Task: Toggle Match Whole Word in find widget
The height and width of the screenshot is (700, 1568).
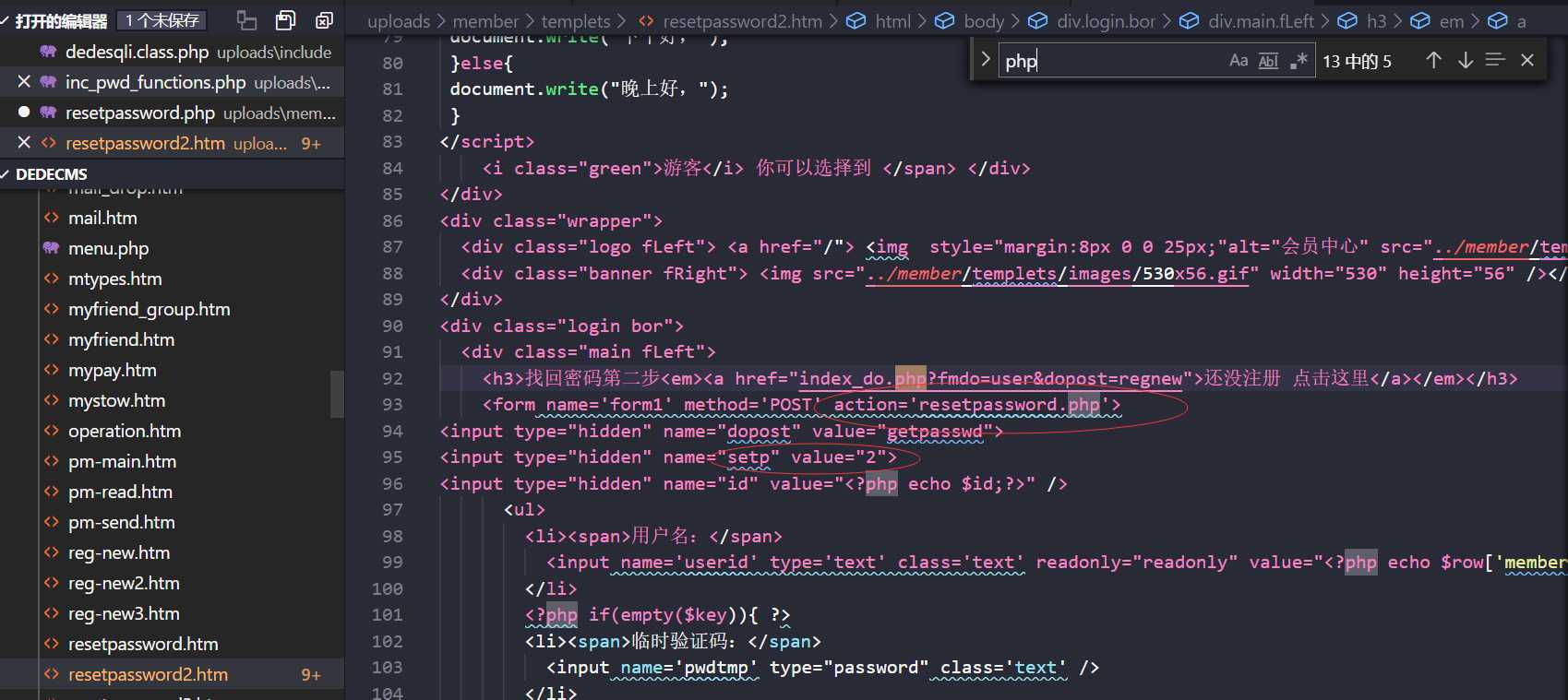Action: pos(1268,61)
